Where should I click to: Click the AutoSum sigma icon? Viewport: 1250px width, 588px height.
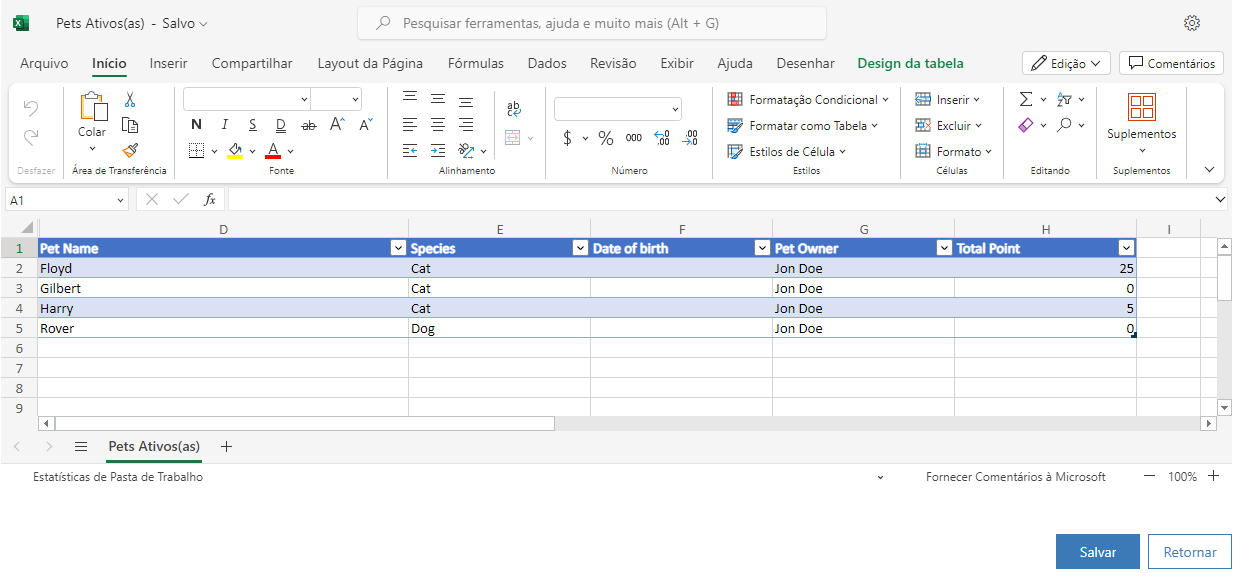click(x=1025, y=99)
